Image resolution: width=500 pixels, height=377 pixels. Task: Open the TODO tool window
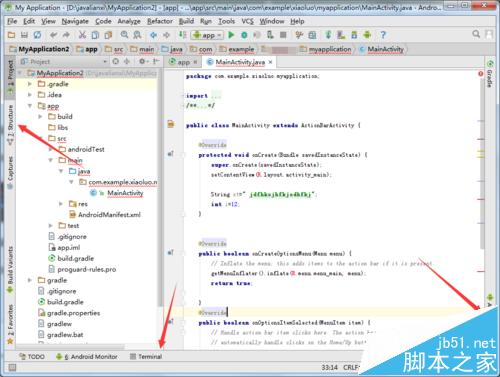pos(32,357)
